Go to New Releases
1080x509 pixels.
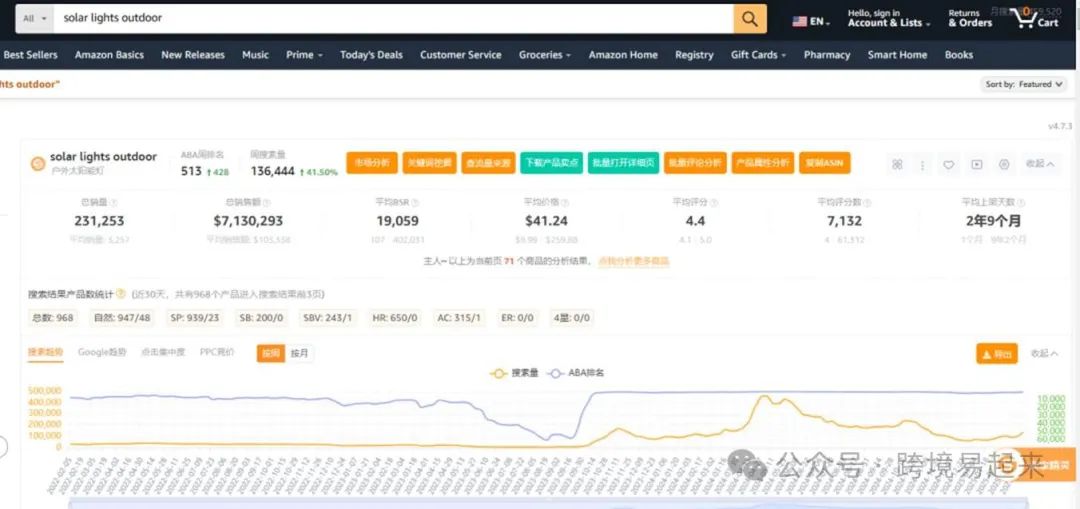pos(193,55)
